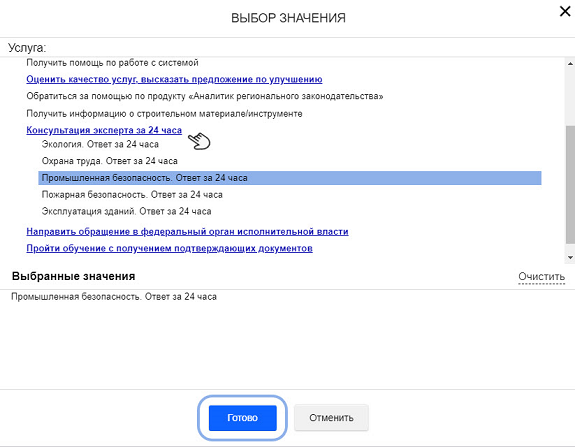Collapse 'Консультация эксперта за 24 часа'

pos(104,130)
